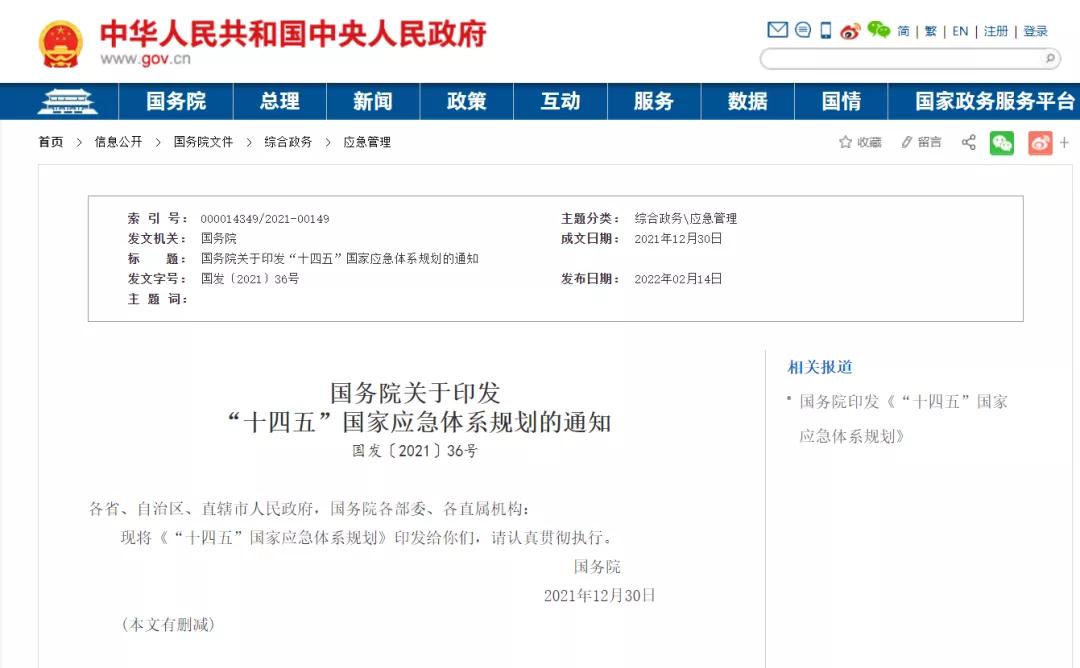Open the mobile phone version icon

pos(826,30)
